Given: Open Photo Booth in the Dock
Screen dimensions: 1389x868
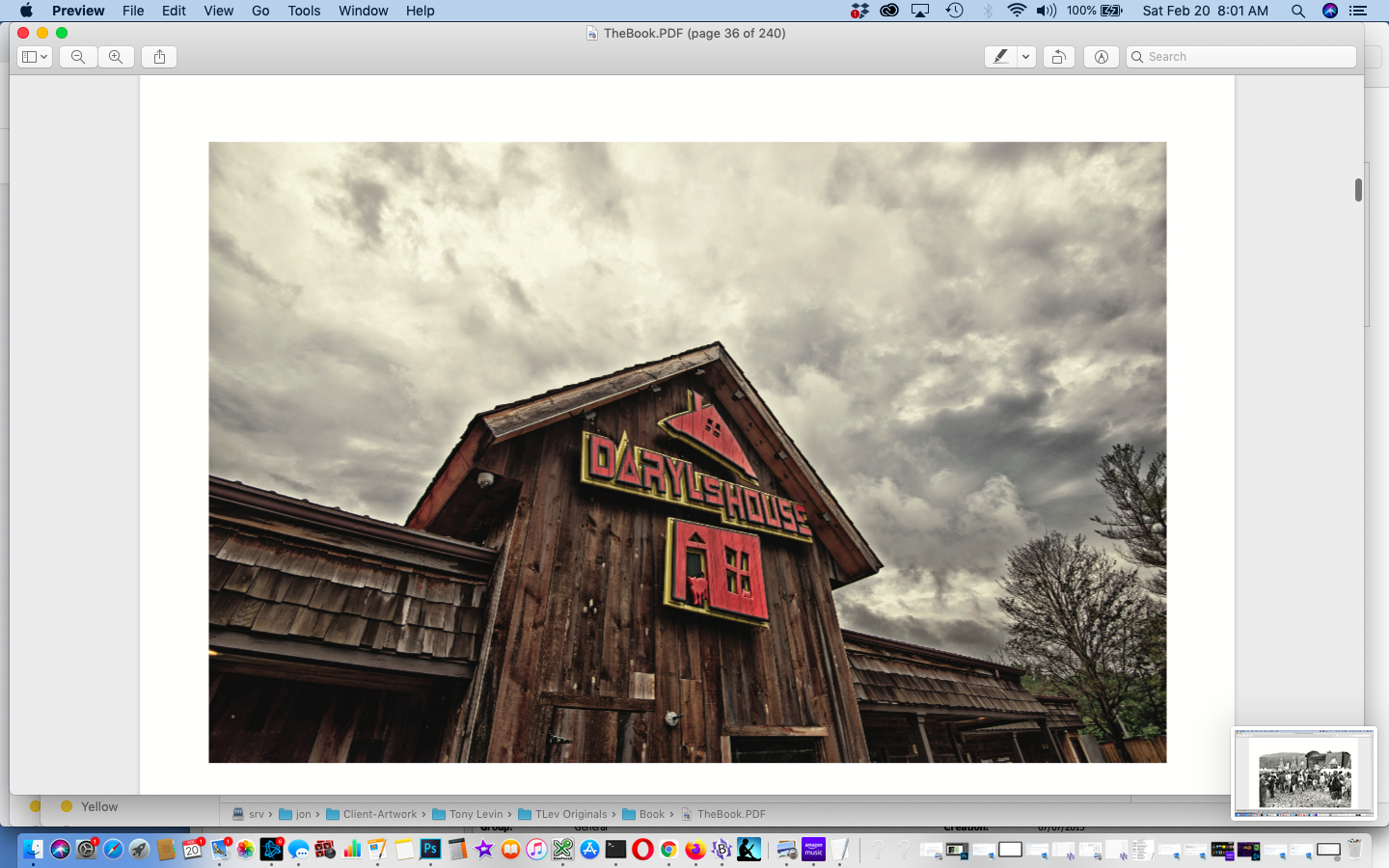Looking at the screenshot, I should (x=325, y=849).
